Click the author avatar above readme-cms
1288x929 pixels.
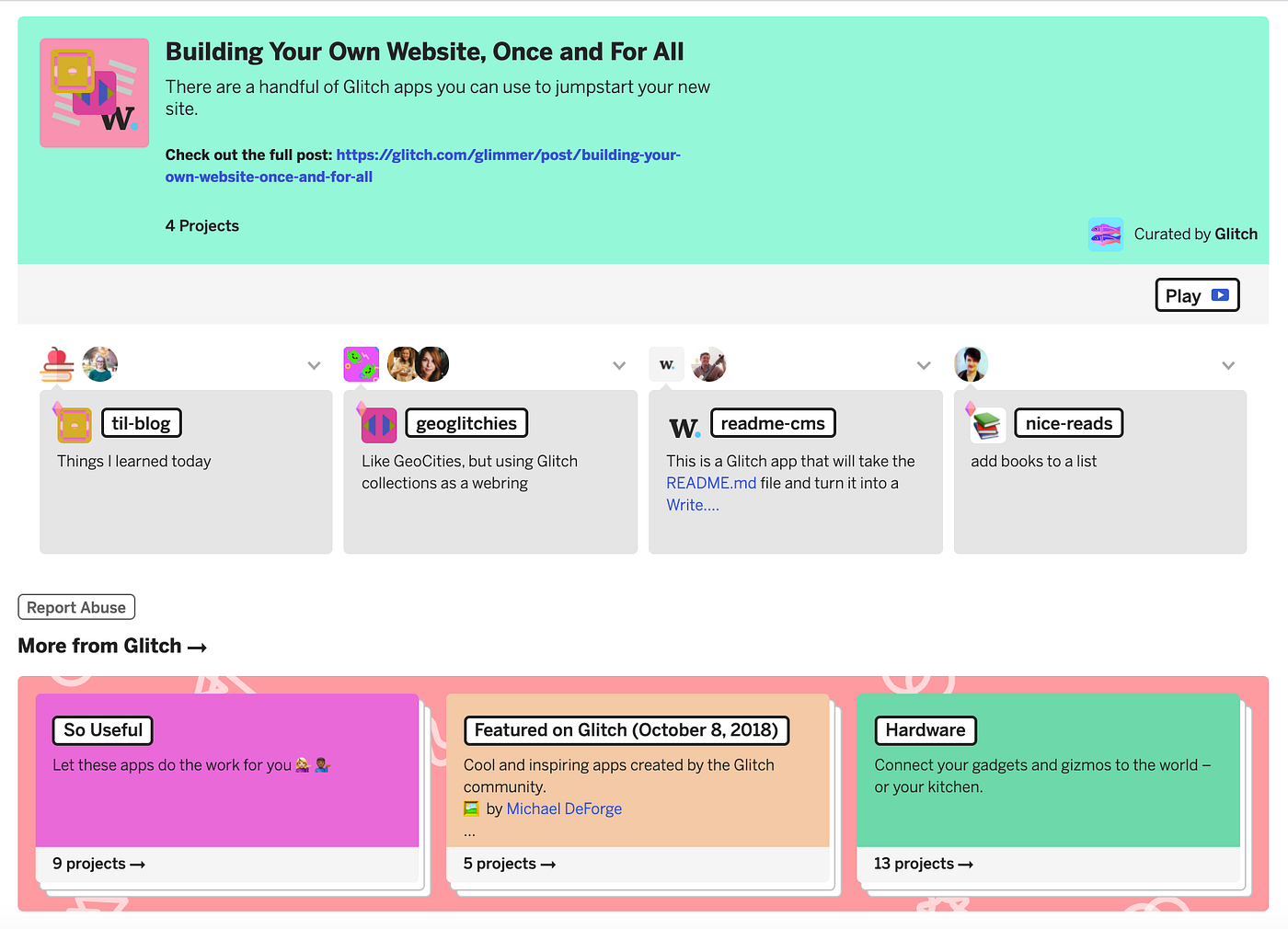coord(709,363)
